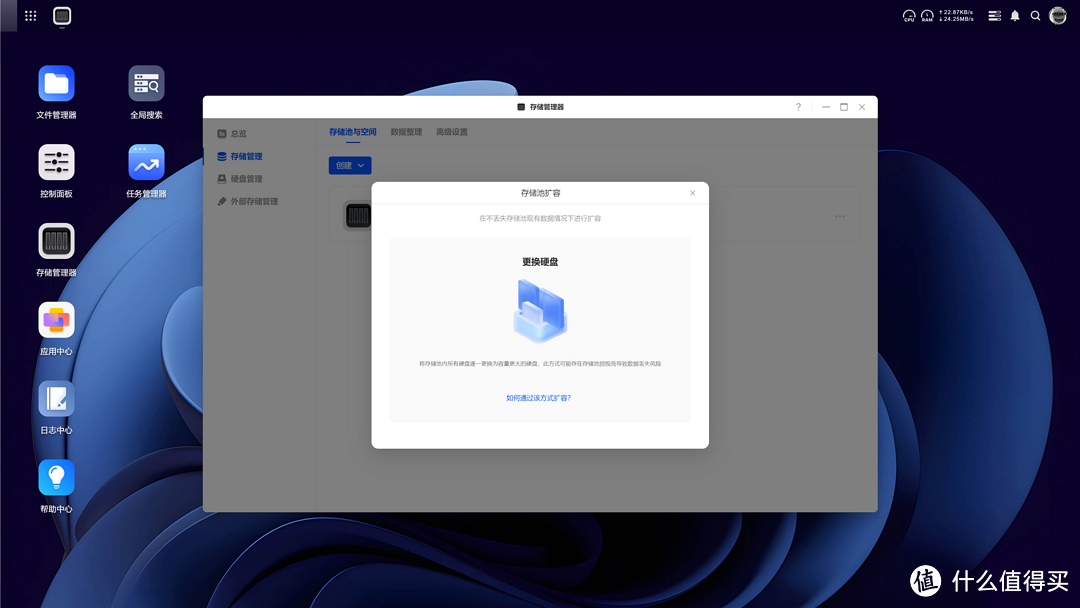This screenshot has height=608, width=1080.
Task: Switch to 高级设置 tab
Action: pos(452,132)
